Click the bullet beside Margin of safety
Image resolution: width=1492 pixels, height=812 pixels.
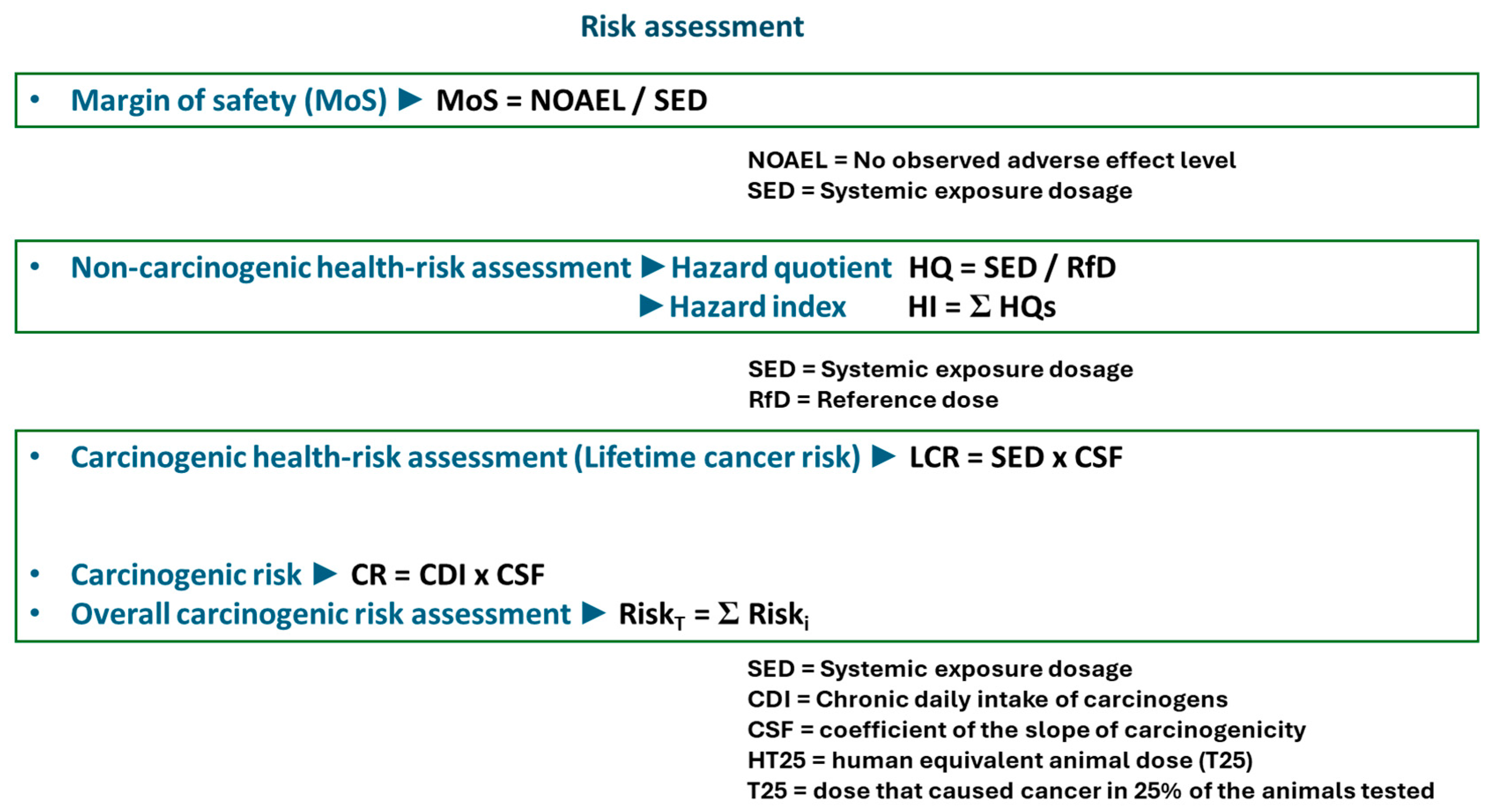coord(35,100)
